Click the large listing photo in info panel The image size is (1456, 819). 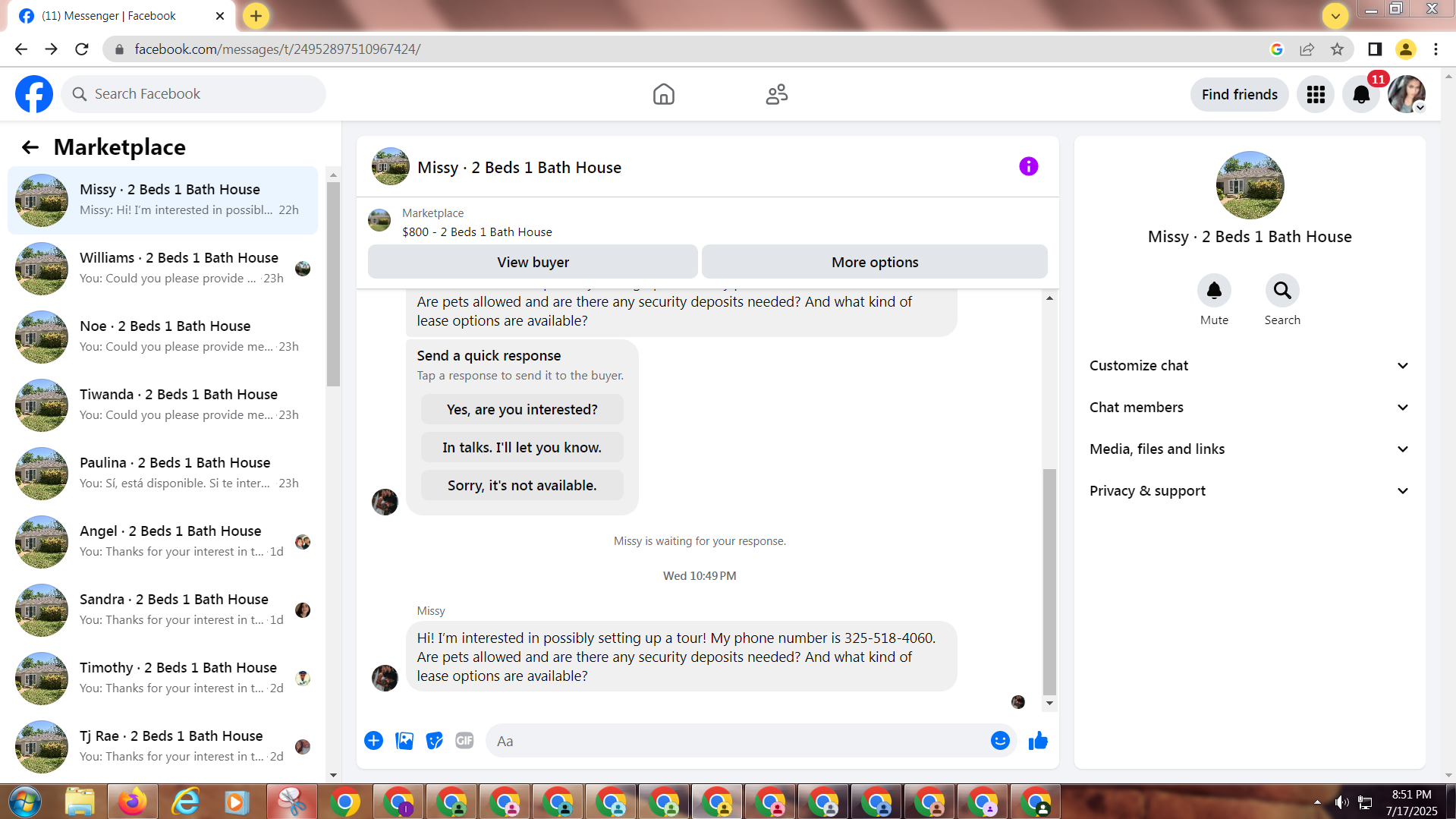coord(1250,185)
